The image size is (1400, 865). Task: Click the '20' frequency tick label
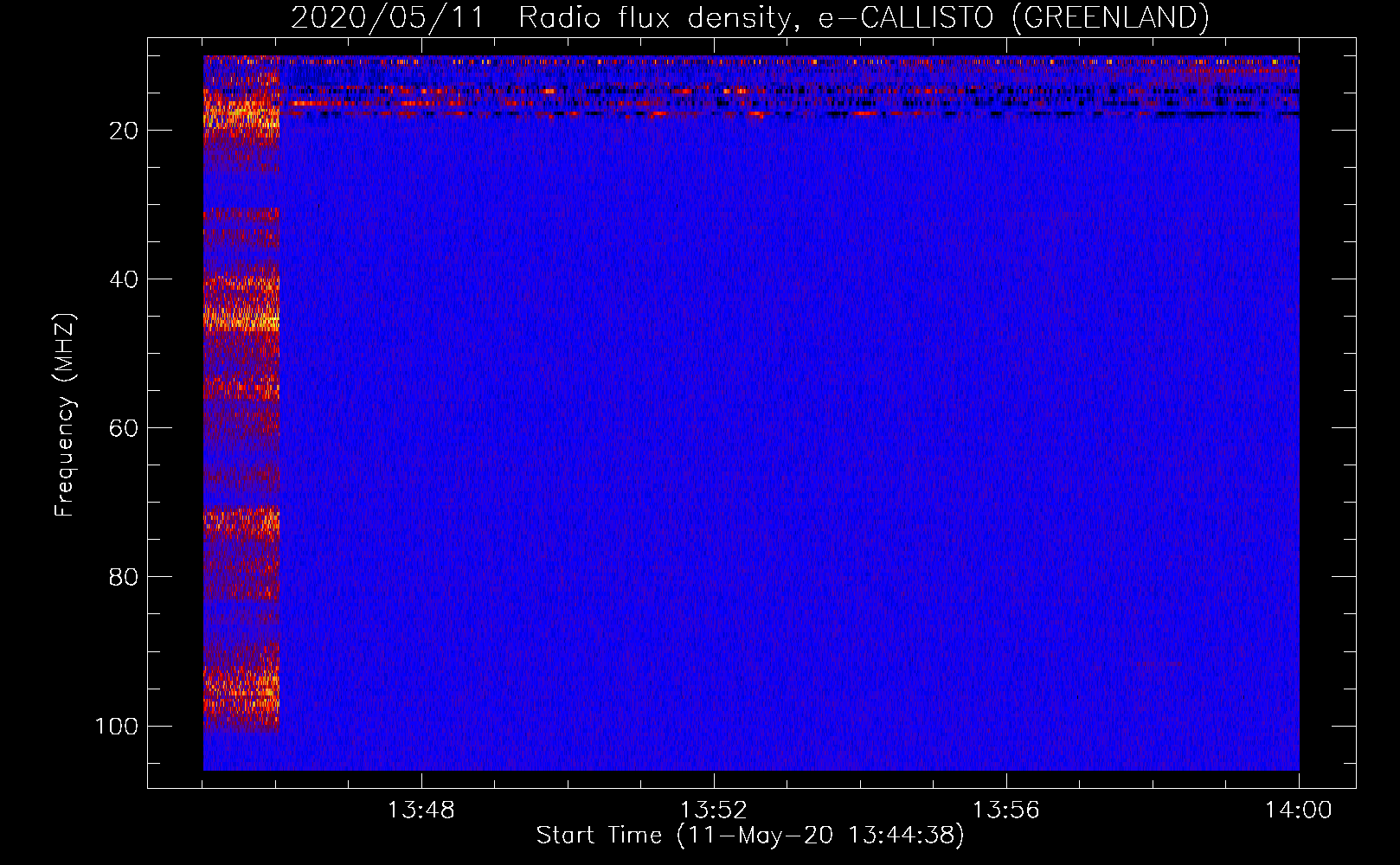coord(124,131)
